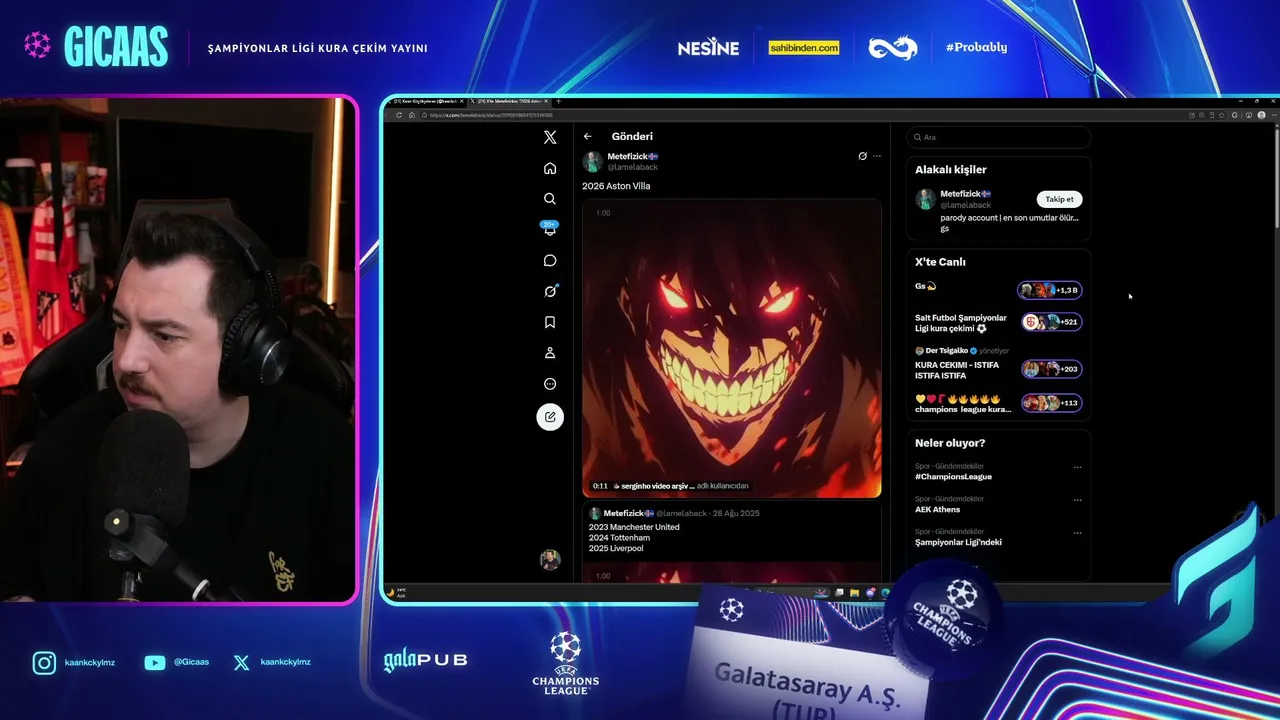Open the Gs live space title
Viewport: 1280px width, 720px height.
coord(925,286)
